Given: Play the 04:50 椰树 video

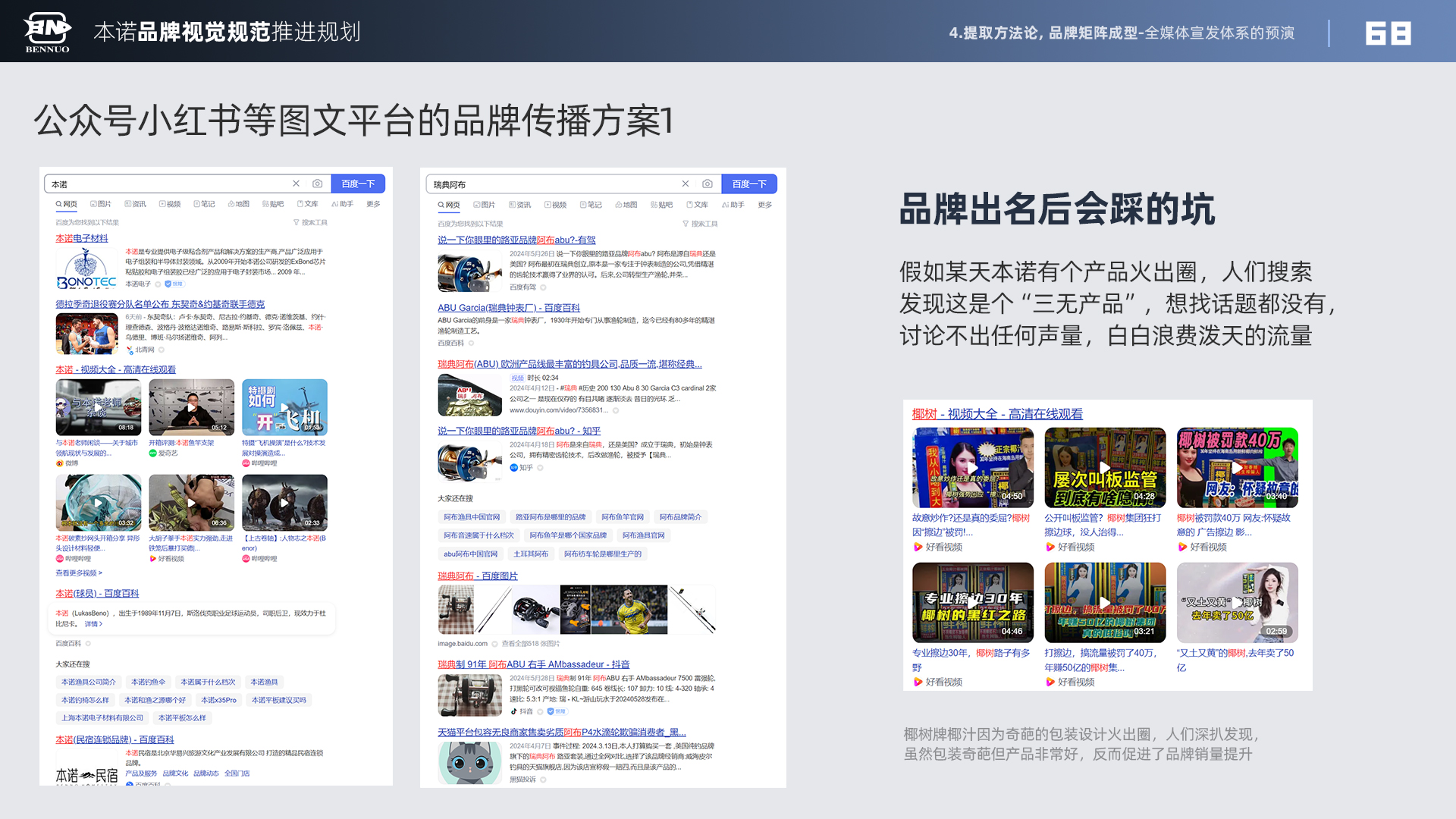Looking at the screenshot, I should [x=973, y=468].
